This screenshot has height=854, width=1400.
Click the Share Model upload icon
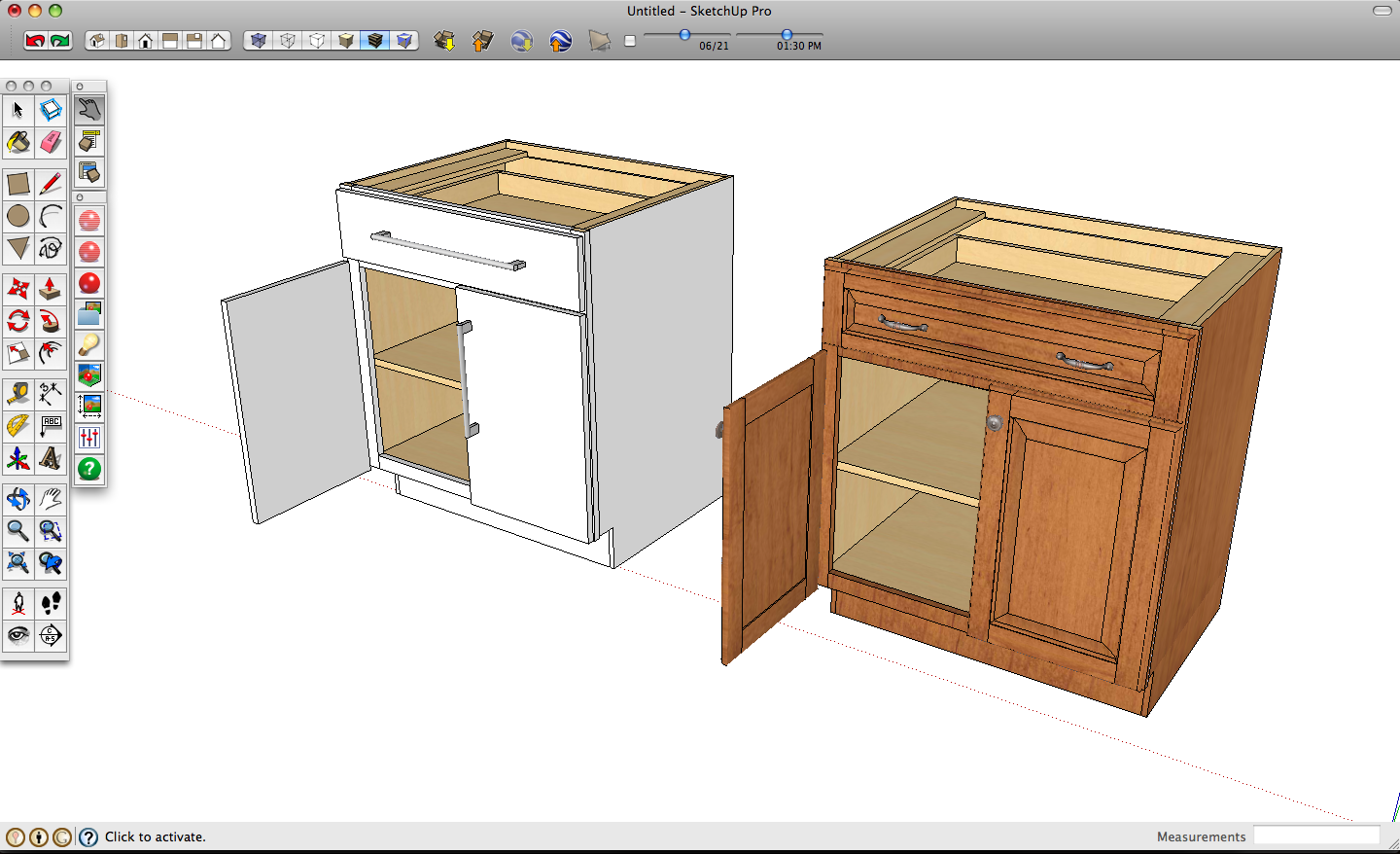coord(482,41)
